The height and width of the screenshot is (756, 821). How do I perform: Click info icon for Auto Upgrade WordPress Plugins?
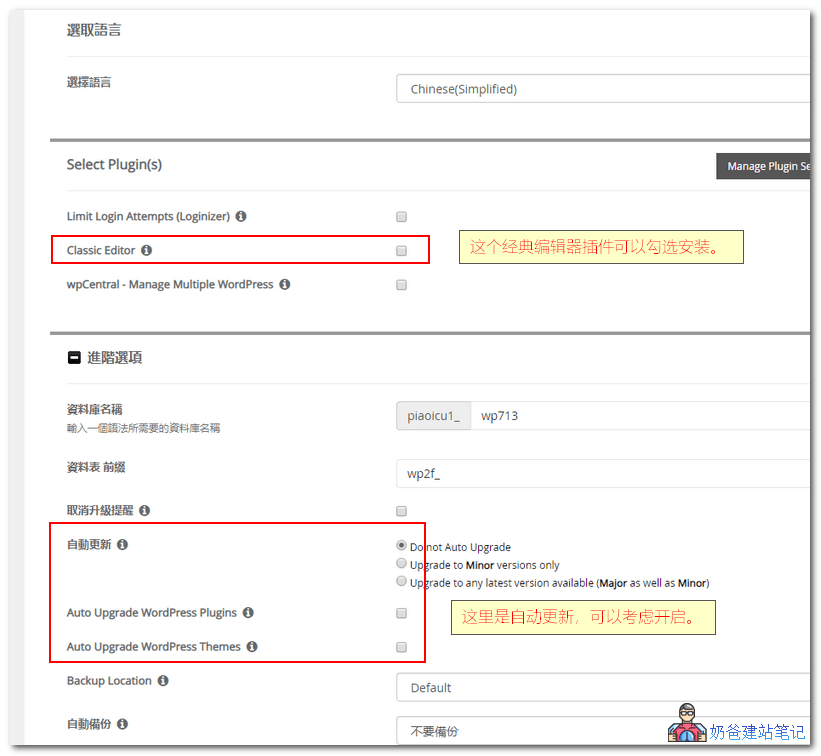point(248,613)
